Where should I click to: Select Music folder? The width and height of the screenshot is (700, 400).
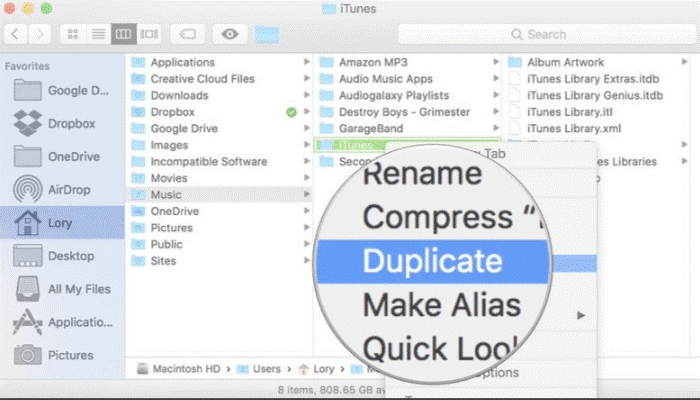(220, 195)
